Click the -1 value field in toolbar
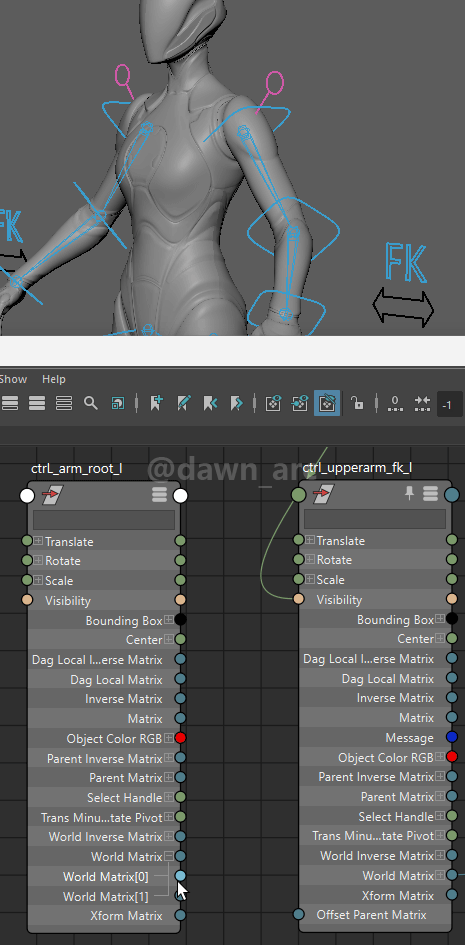The image size is (465, 945). point(449,404)
